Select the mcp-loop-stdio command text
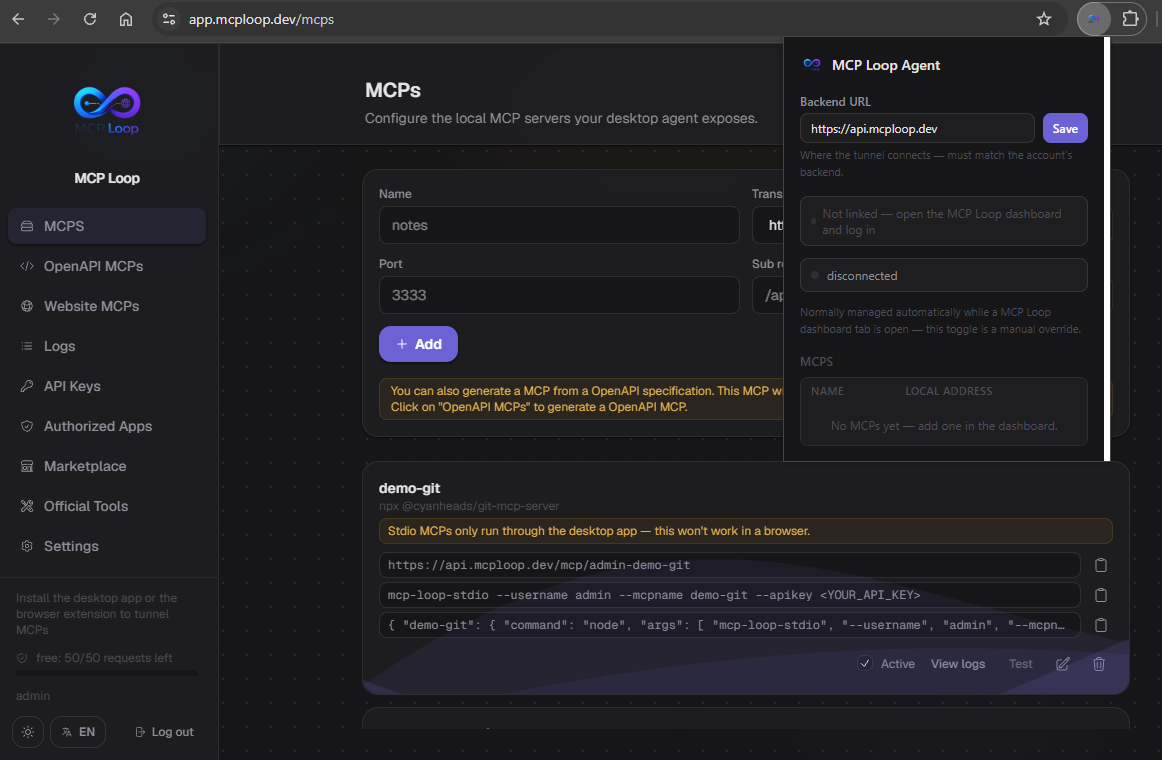The width and height of the screenshot is (1162, 760). [x=654, y=595]
